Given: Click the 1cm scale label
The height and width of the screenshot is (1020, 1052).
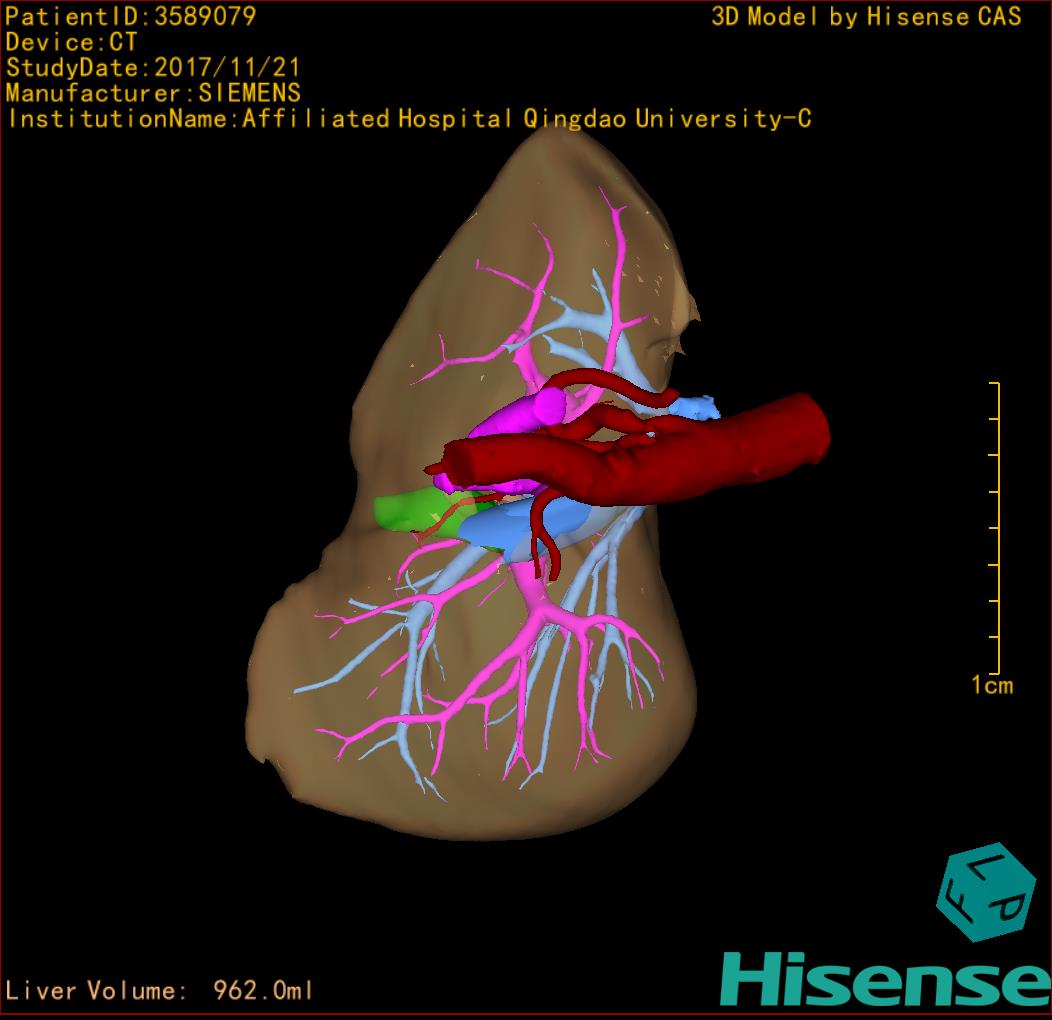Looking at the screenshot, I should (x=991, y=685).
